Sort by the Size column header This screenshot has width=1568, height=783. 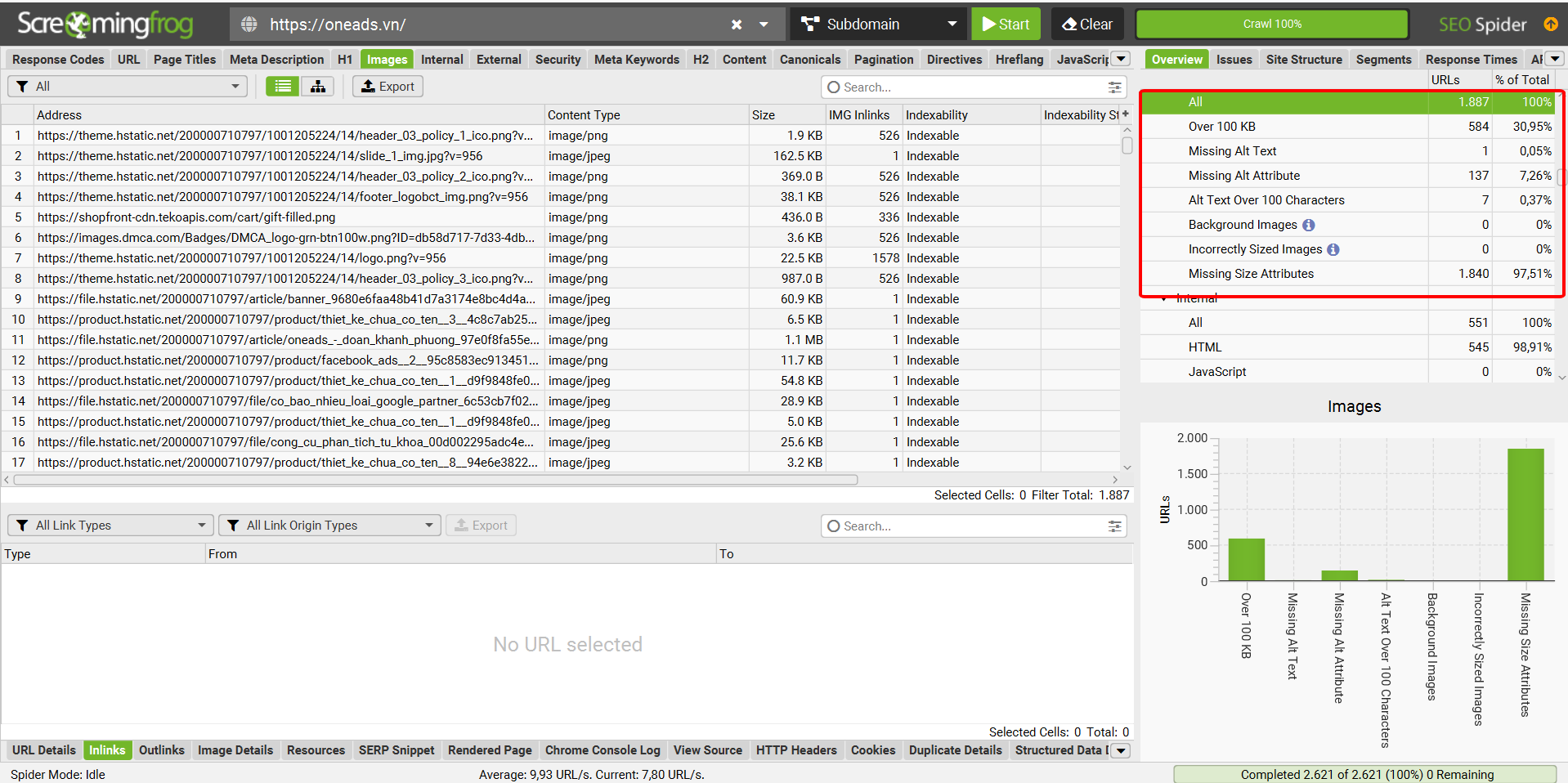click(x=786, y=115)
